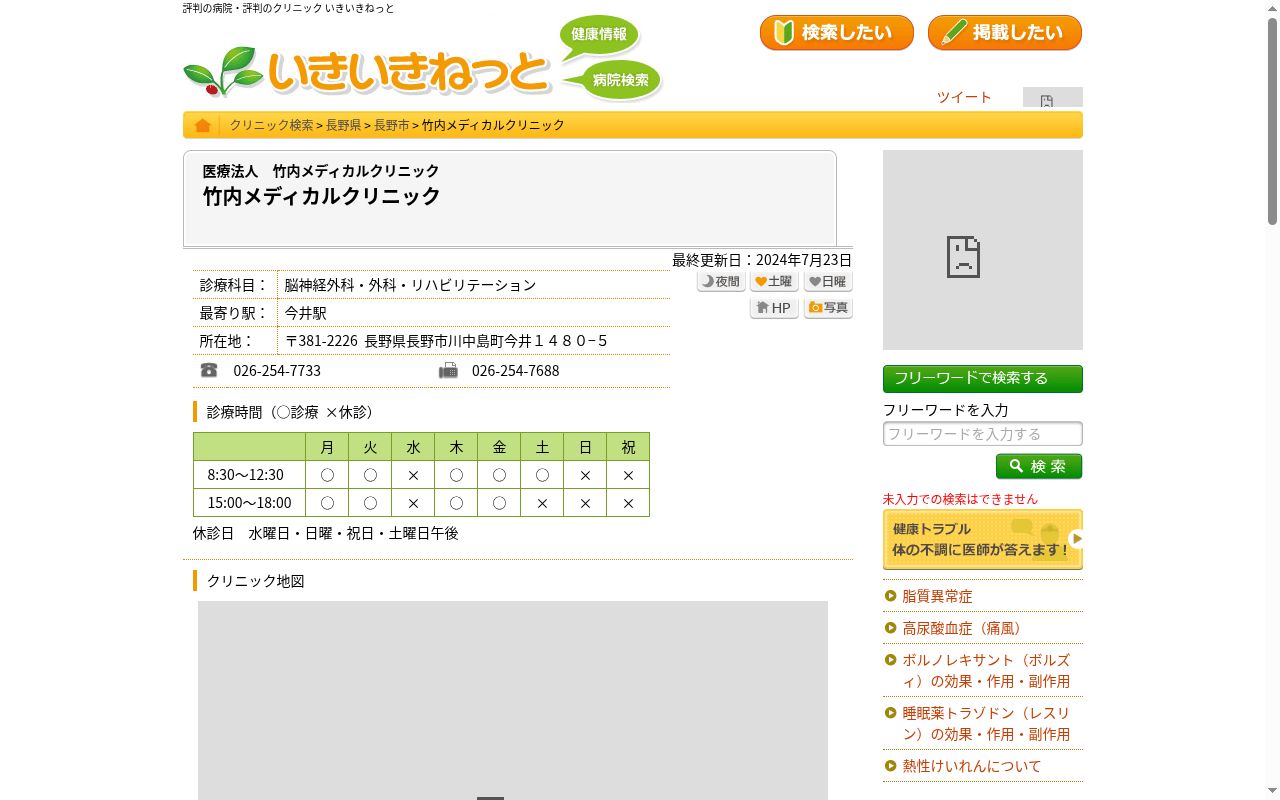1280x800 pixels.
Task: Open the clinic HP badge
Action: point(774,308)
